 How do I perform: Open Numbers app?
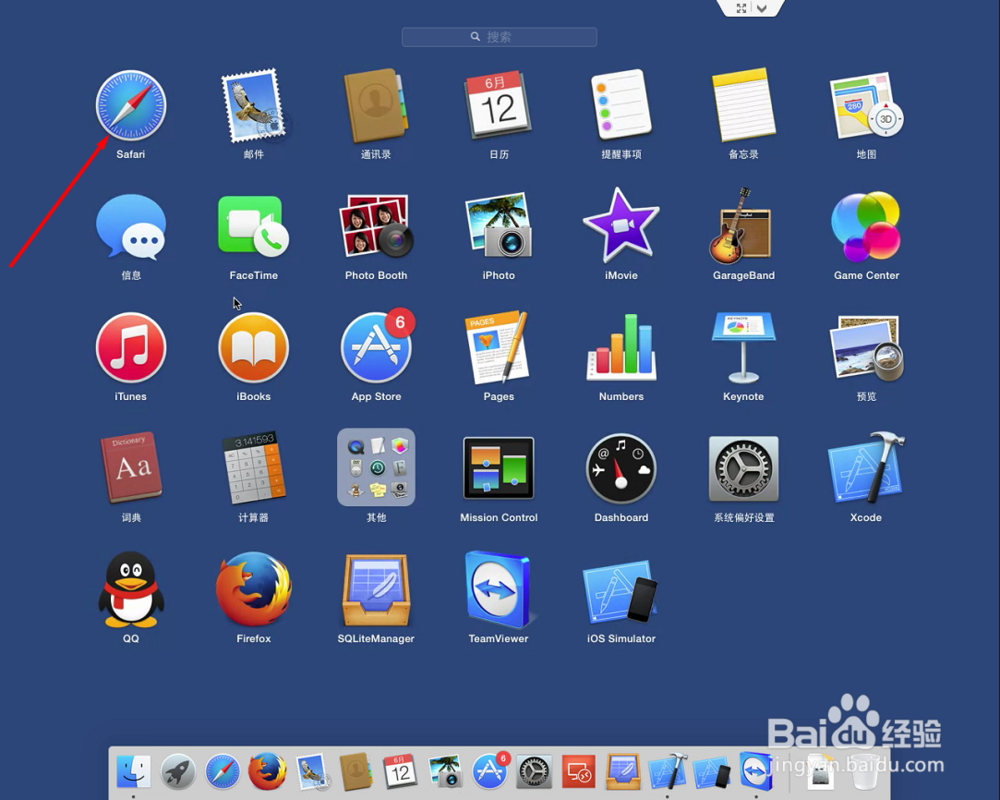[x=621, y=346]
